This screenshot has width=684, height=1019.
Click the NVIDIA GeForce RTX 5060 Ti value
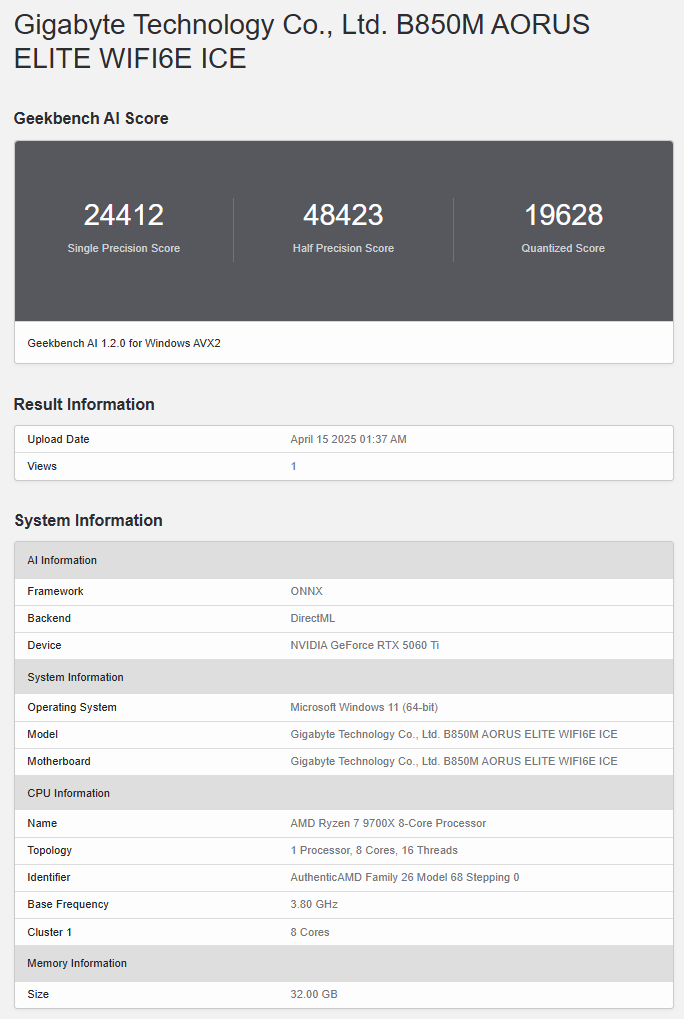pos(364,645)
